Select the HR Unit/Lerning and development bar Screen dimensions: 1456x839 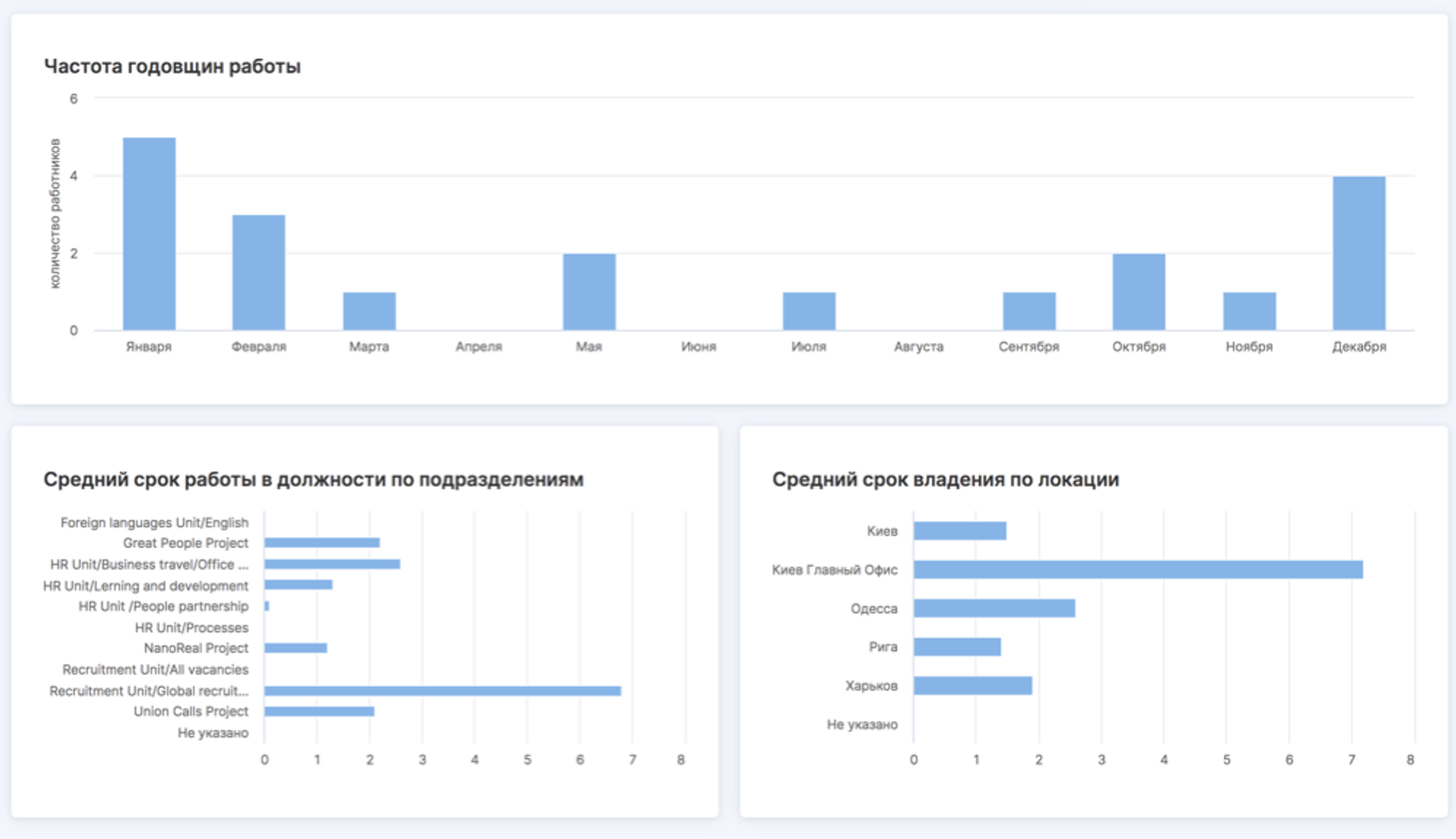point(298,584)
